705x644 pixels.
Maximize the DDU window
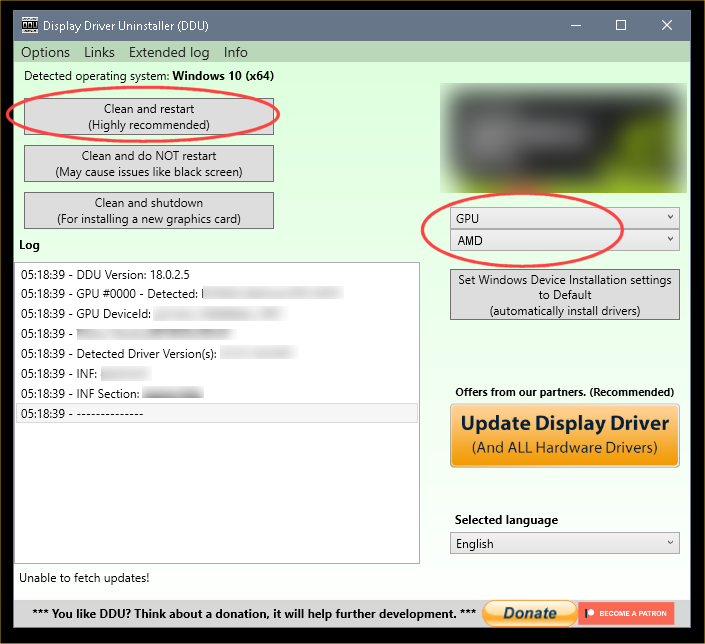coord(621,26)
